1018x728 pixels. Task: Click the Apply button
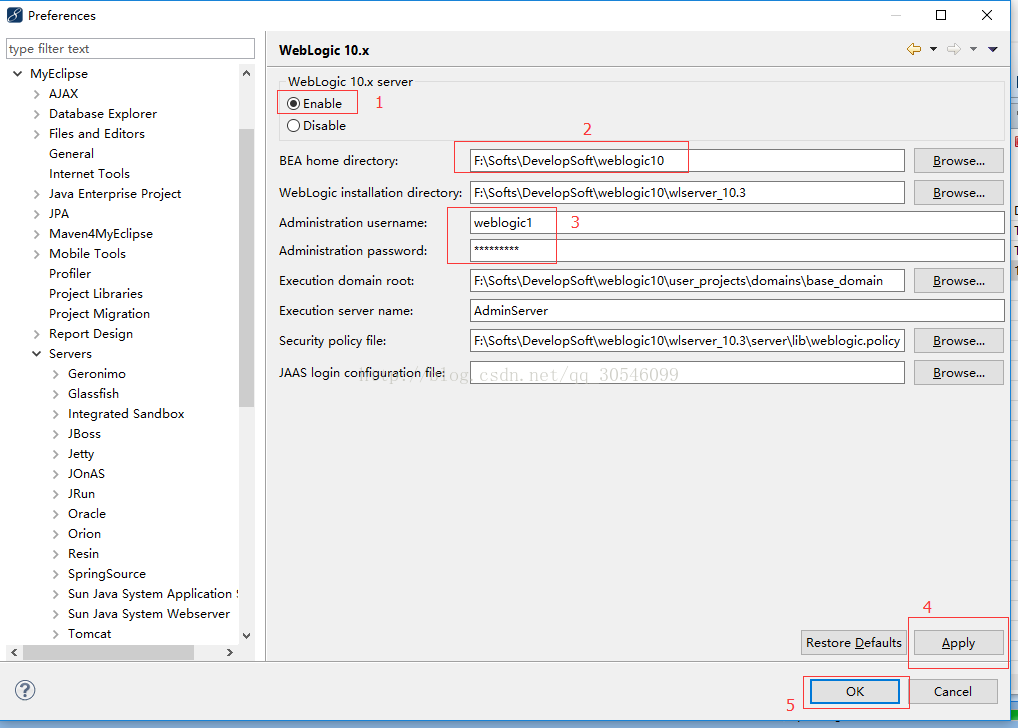(x=959, y=643)
